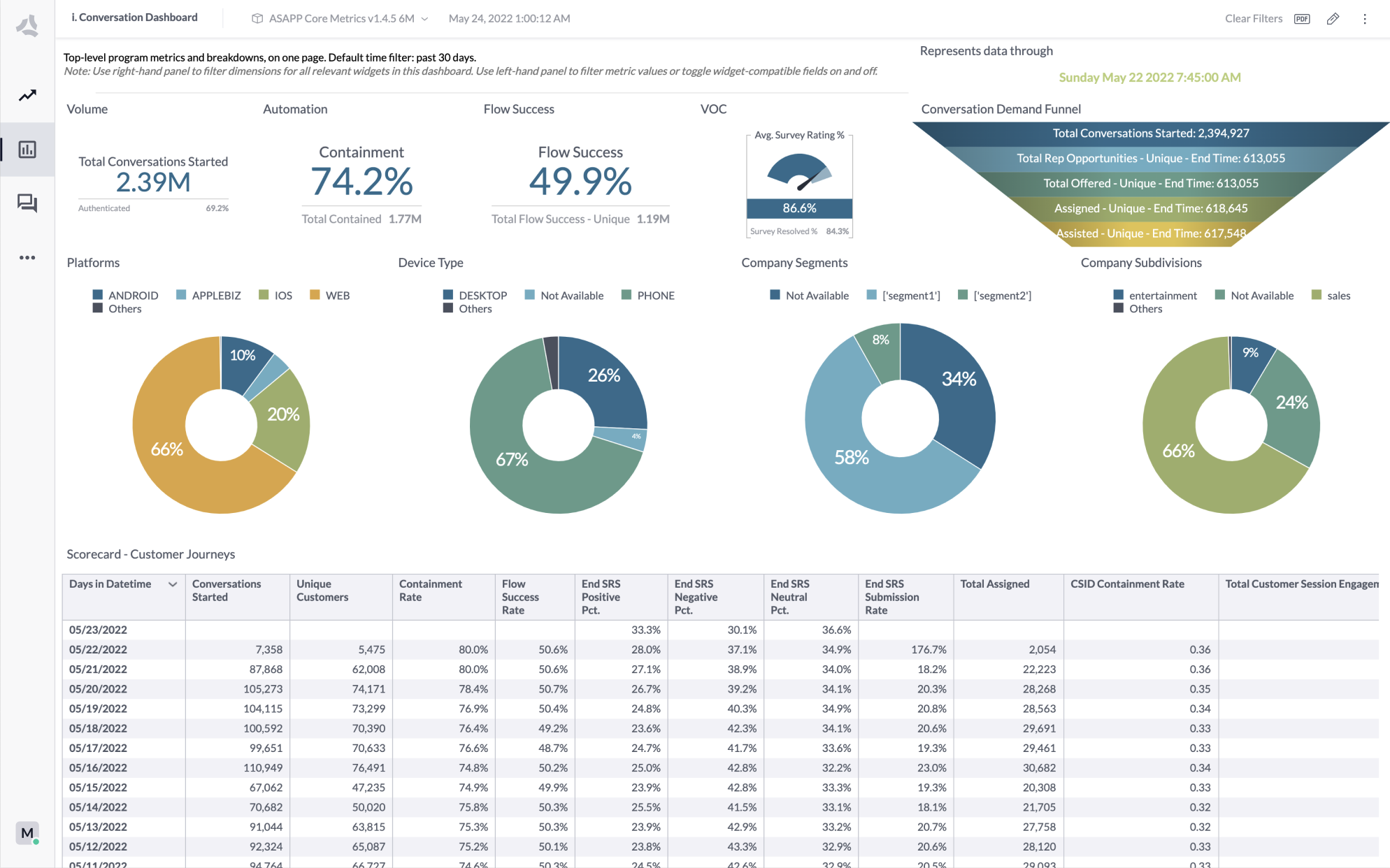The image size is (1390, 868).
Task: Open the trend line analytics icon
Action: click(27, 96)
